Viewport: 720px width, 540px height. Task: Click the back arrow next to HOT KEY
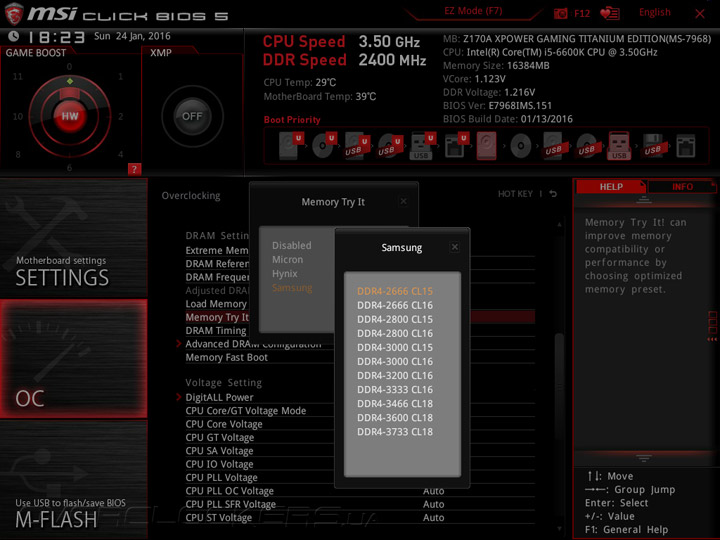click(x=553, y=194)
